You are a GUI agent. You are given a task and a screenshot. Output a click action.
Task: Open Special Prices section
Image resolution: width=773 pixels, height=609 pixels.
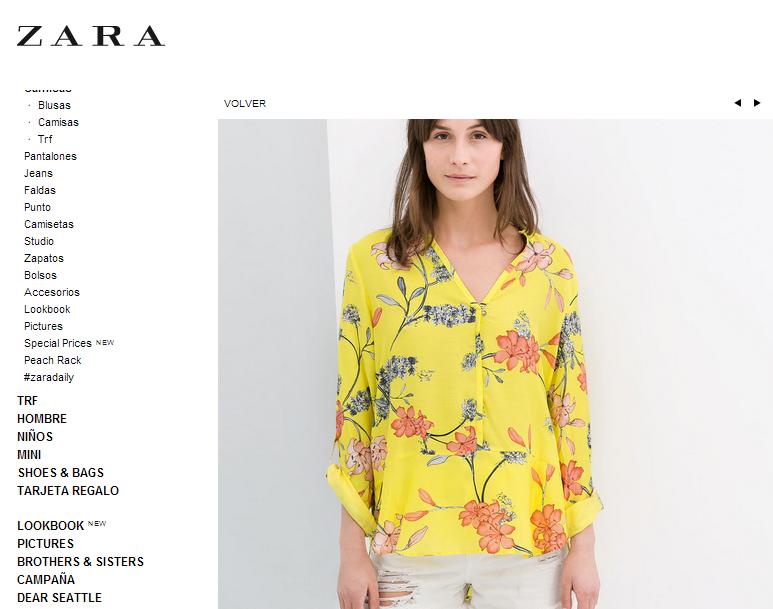[x=58, y=343]
